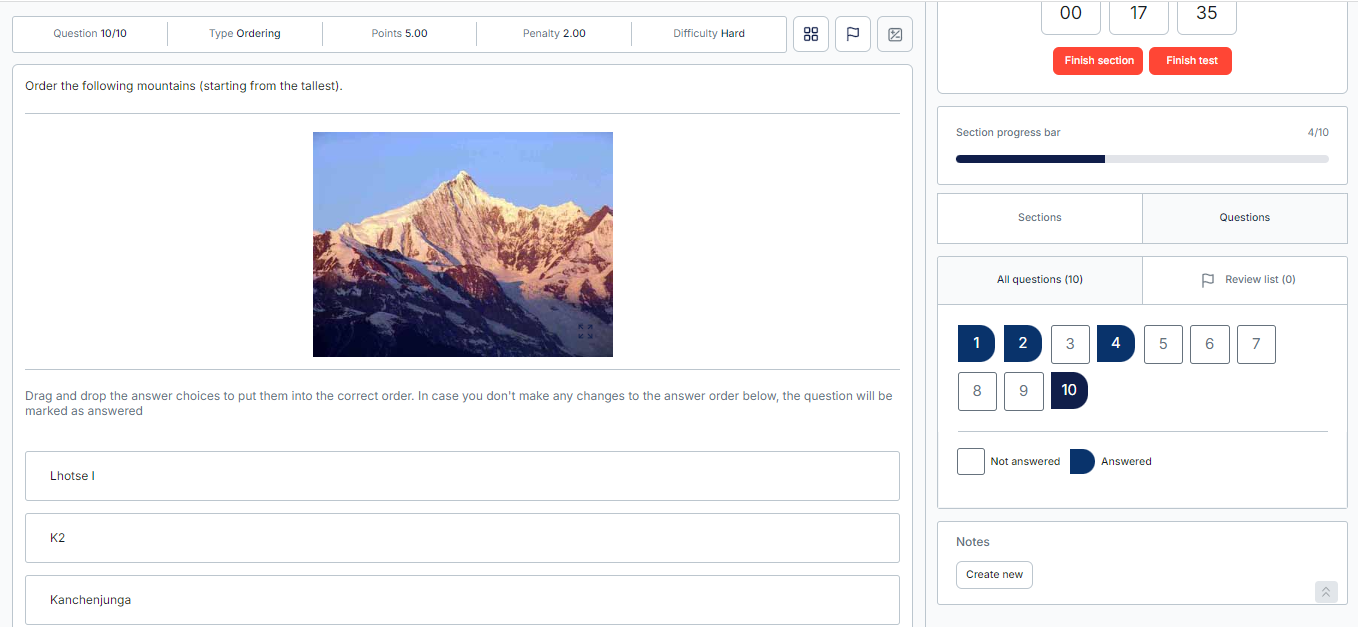Click the scroll-to-top double chevron icon

point(1326,592)
